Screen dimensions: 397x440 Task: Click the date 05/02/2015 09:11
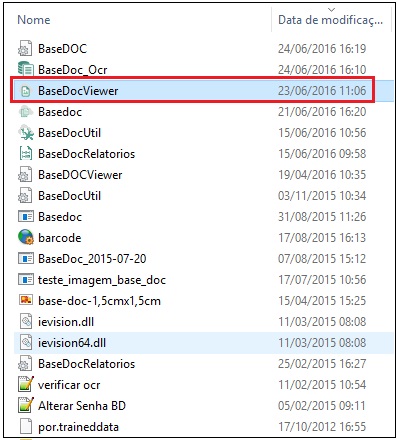[322, 406]
